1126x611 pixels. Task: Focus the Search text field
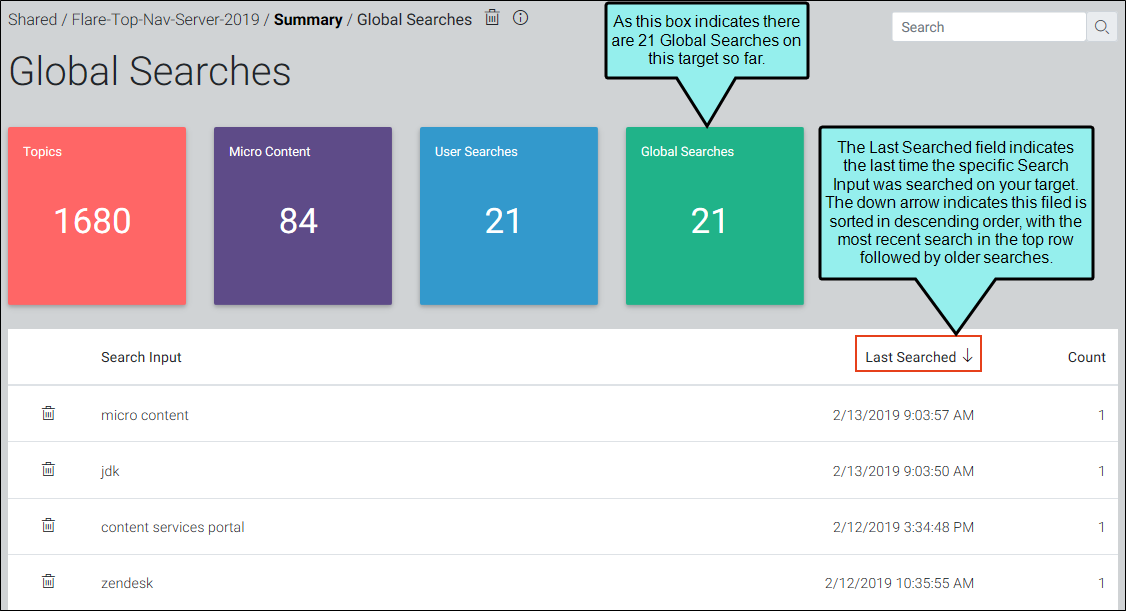(989, 27)
